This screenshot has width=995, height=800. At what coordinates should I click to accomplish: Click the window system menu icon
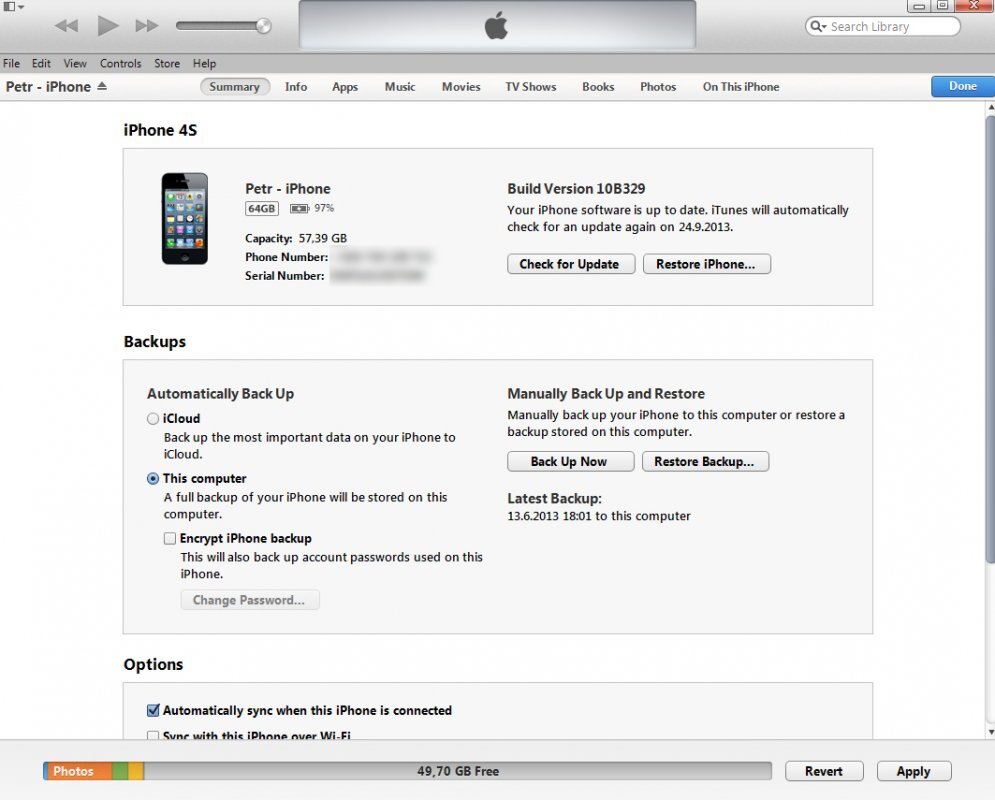(x=10, y=6)
